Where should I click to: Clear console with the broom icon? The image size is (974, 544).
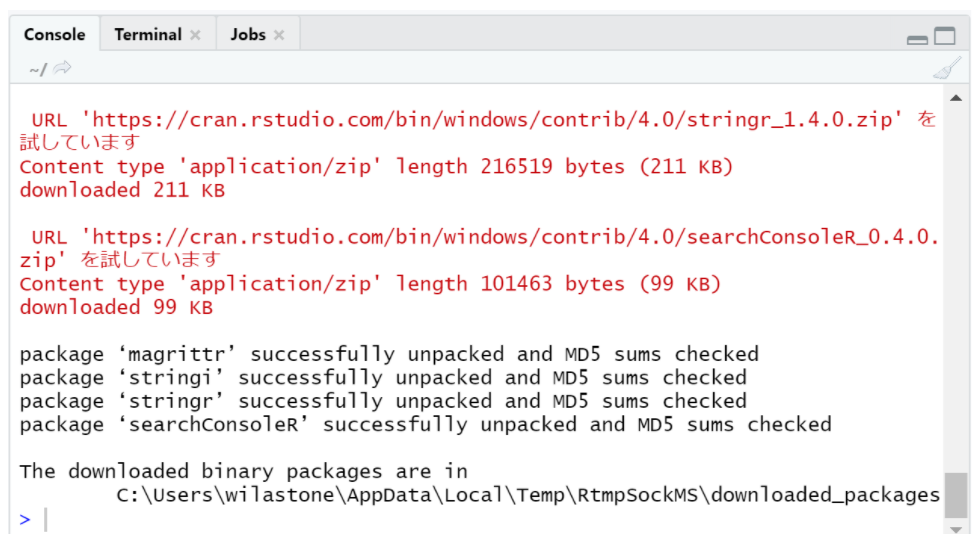pos(947,68)
